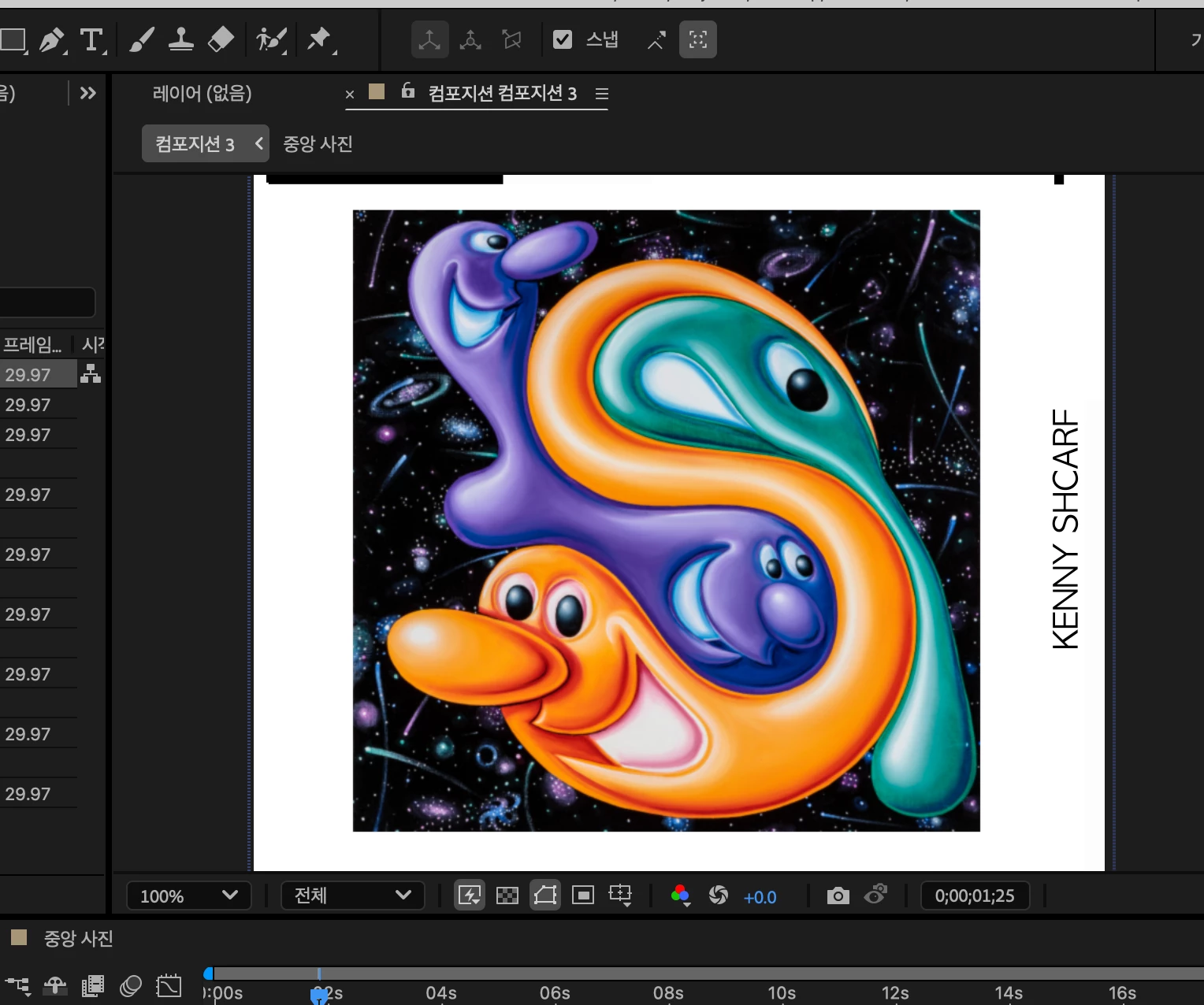The image size is (1204, 1005).
Task: Select the Roto Brush tool
Action: [271, 39]
